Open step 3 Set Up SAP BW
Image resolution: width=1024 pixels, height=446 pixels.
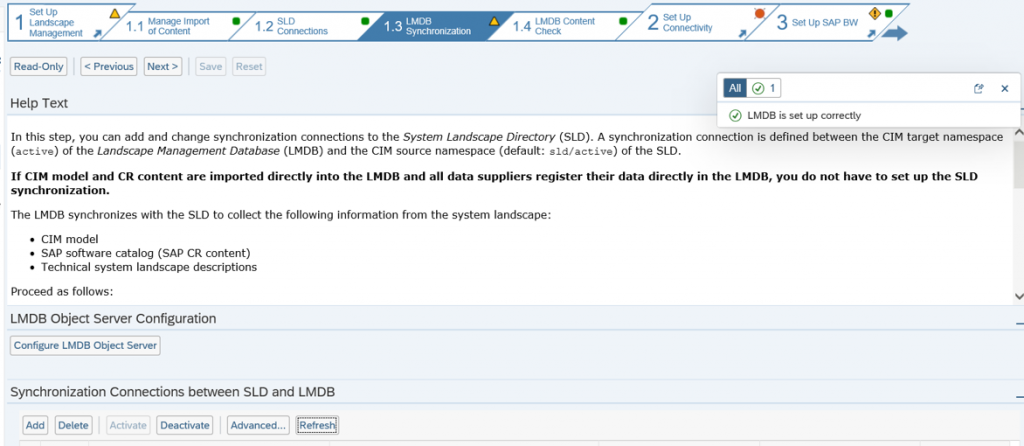pyautogui.click(x=818, y=23)
